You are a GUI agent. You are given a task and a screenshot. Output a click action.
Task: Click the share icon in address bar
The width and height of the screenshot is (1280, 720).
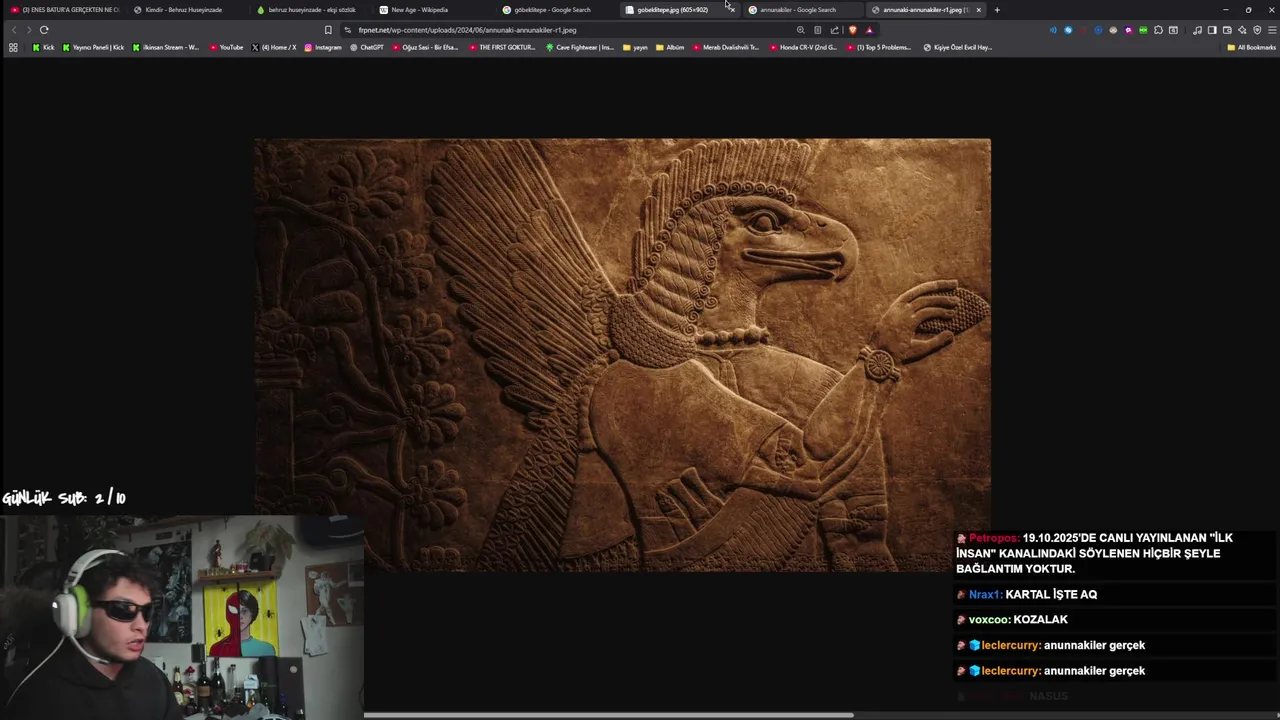click(x=834, y=30)
